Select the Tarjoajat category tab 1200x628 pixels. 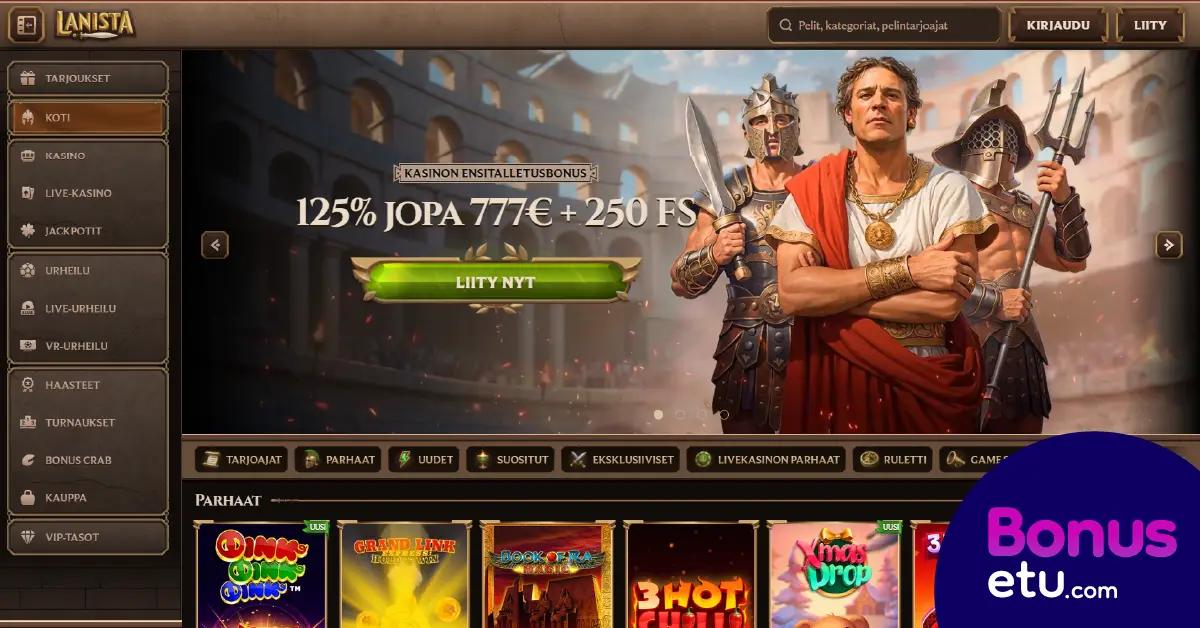tap(241, 460)
